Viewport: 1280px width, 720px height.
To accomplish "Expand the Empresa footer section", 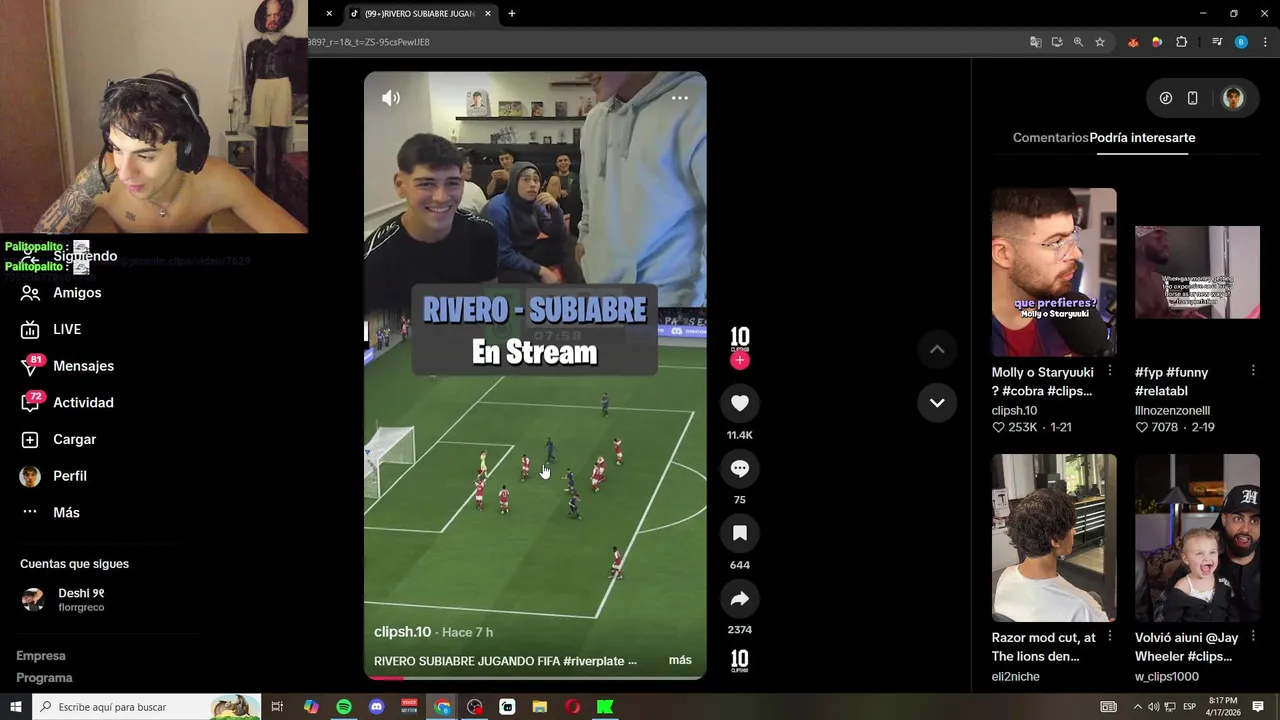I will click(41, 656).
